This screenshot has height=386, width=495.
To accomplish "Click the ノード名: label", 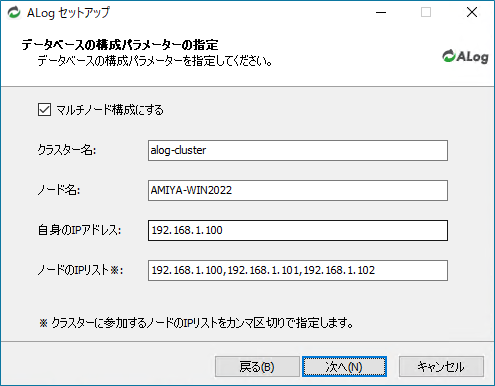I will [59, 190].
